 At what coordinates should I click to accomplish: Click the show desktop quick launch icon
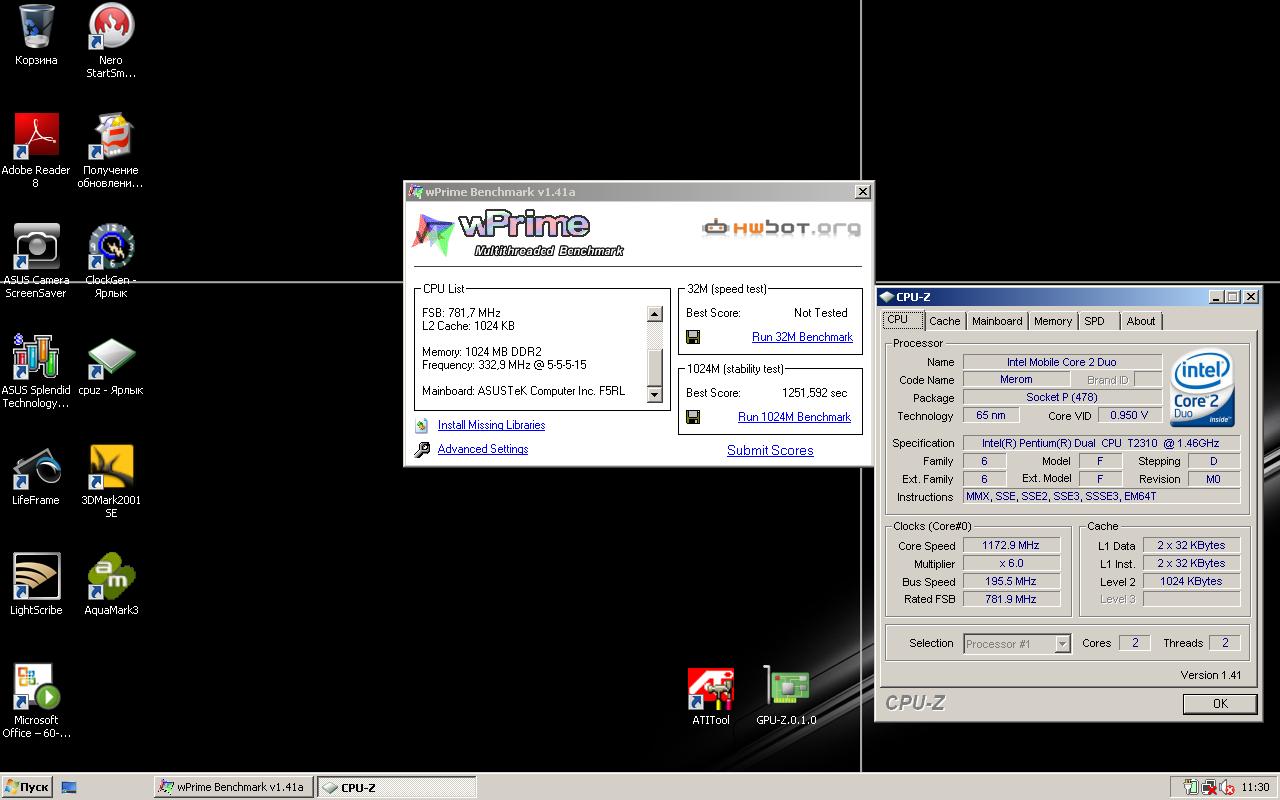click(69, 787)
